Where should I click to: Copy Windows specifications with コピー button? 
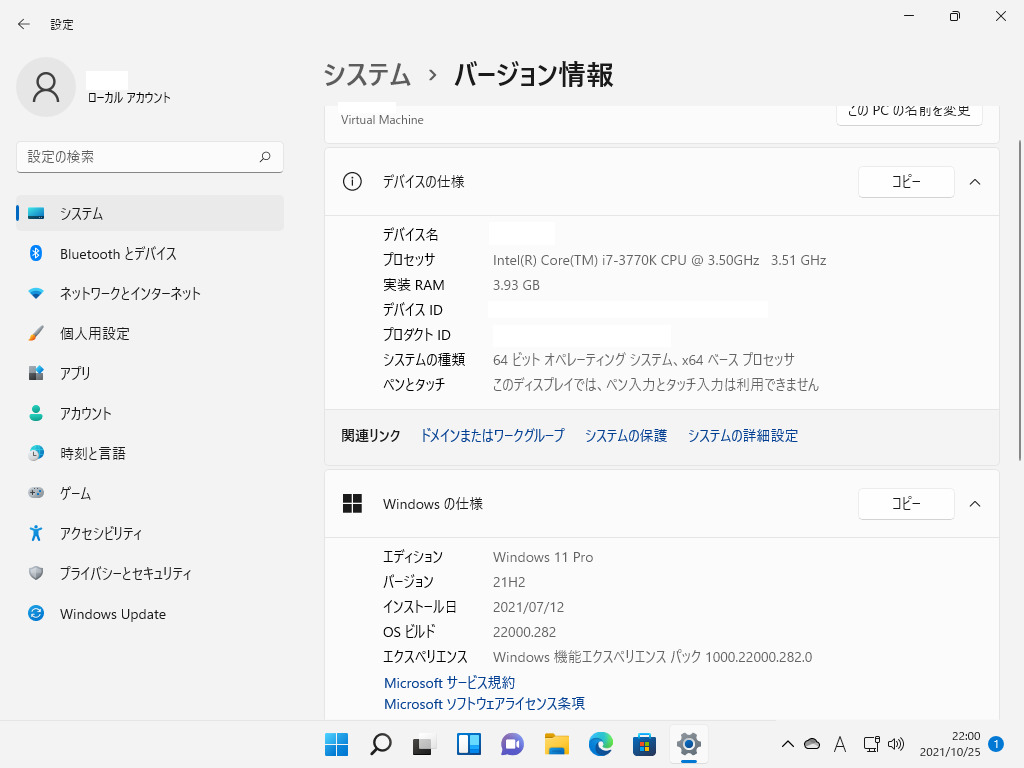[x=906, y=504]
